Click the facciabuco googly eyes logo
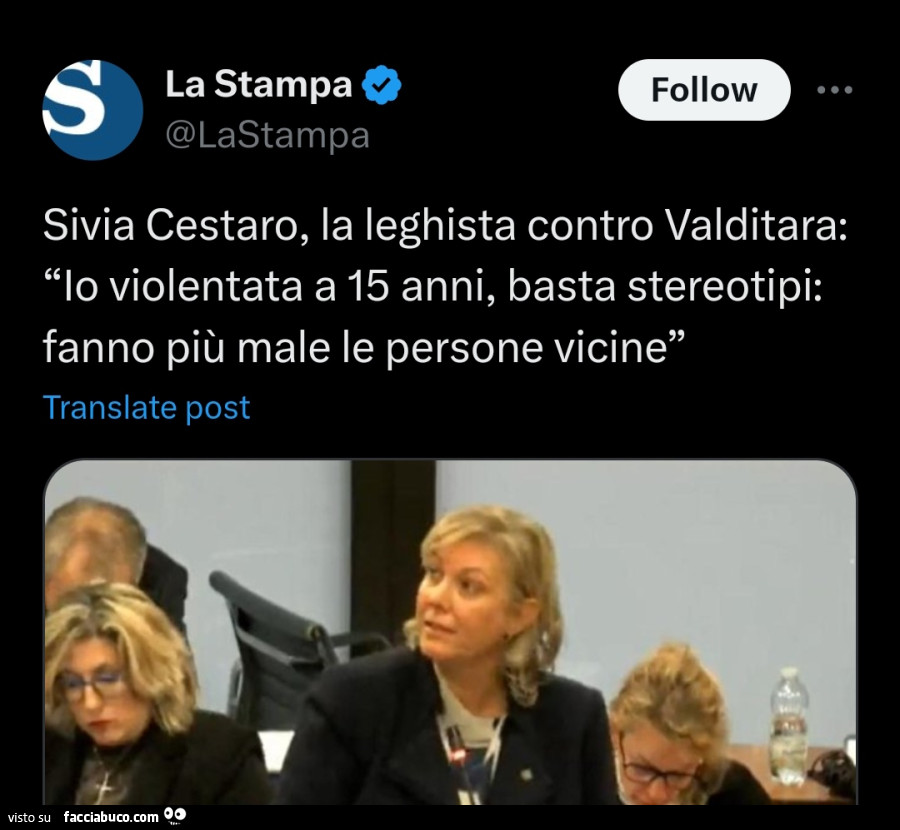Screen dimensions: 900x830 coord(175,815)
